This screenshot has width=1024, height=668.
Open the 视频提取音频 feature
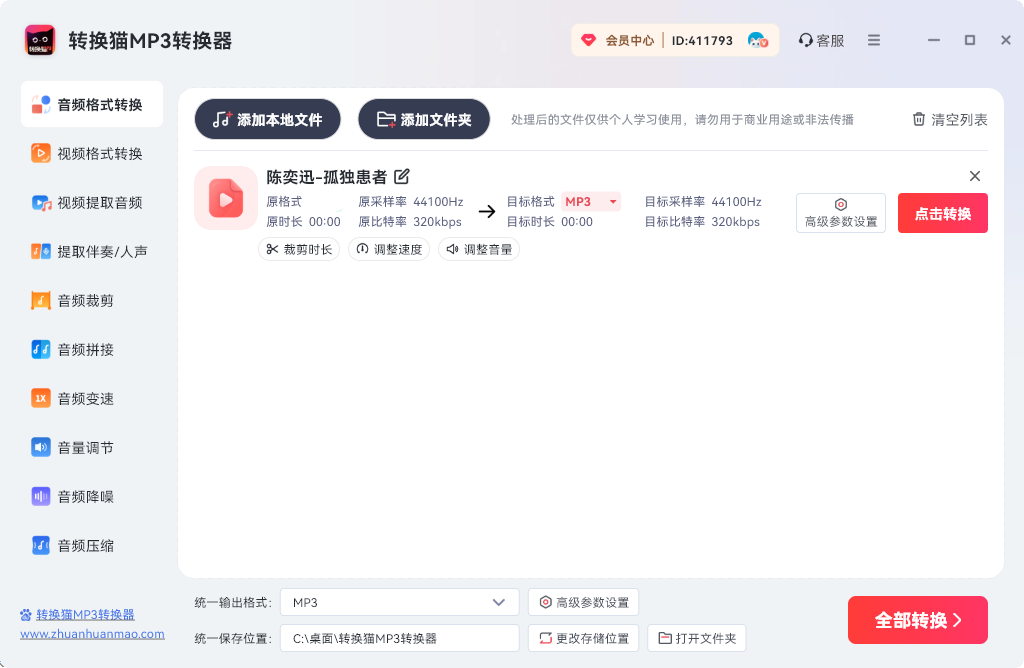point(91,202)
